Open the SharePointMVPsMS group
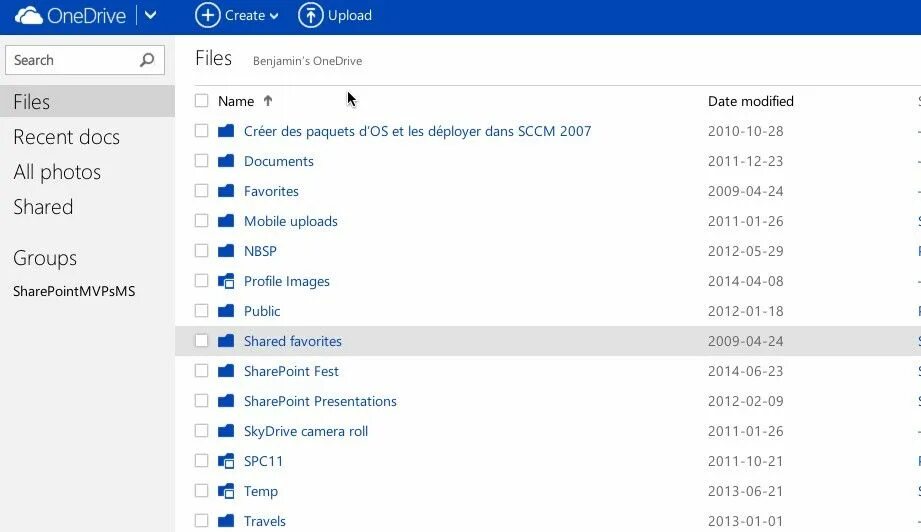921x532 pixels. click(74, 291)
